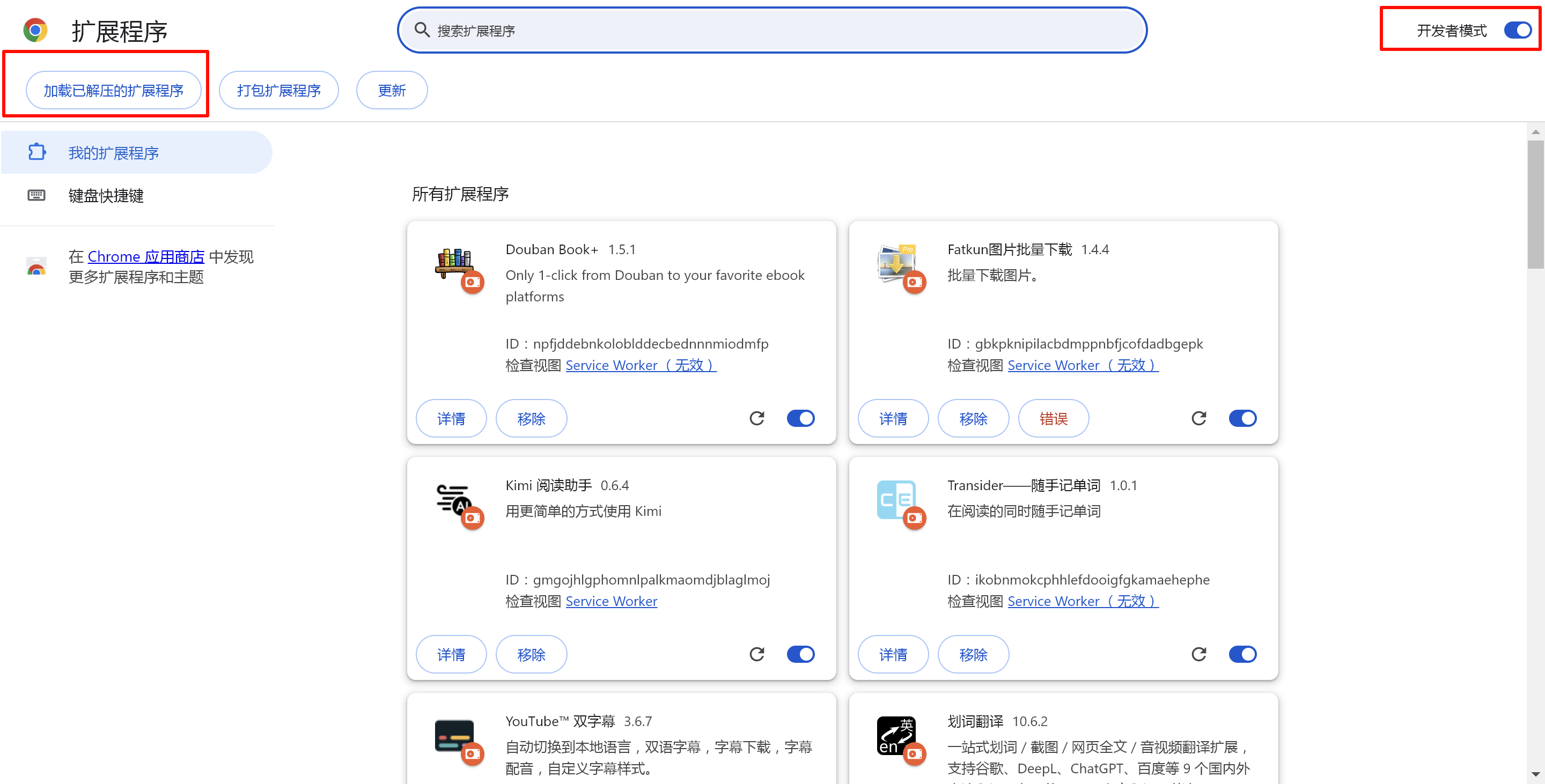Click the search magnifier icon
Image resolution: width=1545 pixels, height=784 pixels.
(422, 30)
